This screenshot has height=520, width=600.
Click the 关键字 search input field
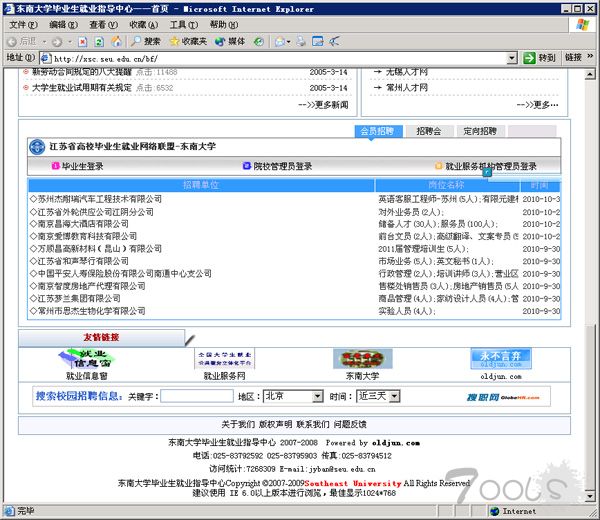[197, 396]
